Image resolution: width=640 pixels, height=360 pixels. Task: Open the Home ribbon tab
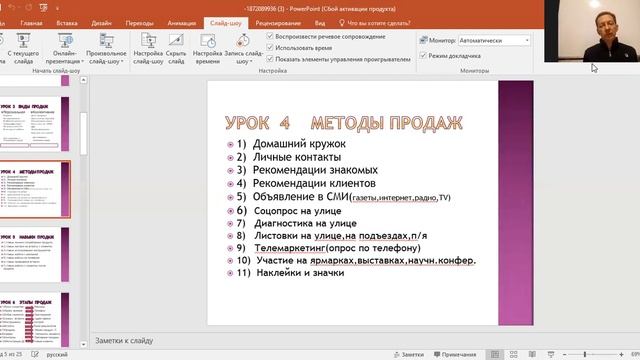coord(31,23)
